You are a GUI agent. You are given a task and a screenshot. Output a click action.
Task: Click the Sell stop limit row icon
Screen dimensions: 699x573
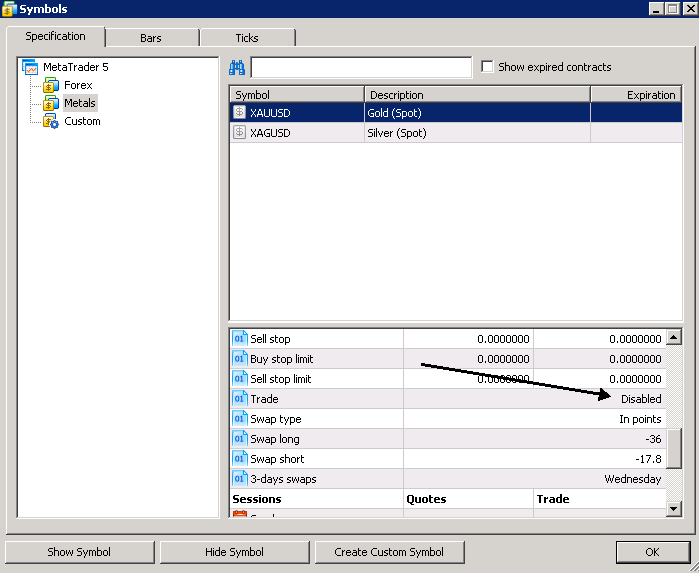pyautogui.click(x=239, y=379)
